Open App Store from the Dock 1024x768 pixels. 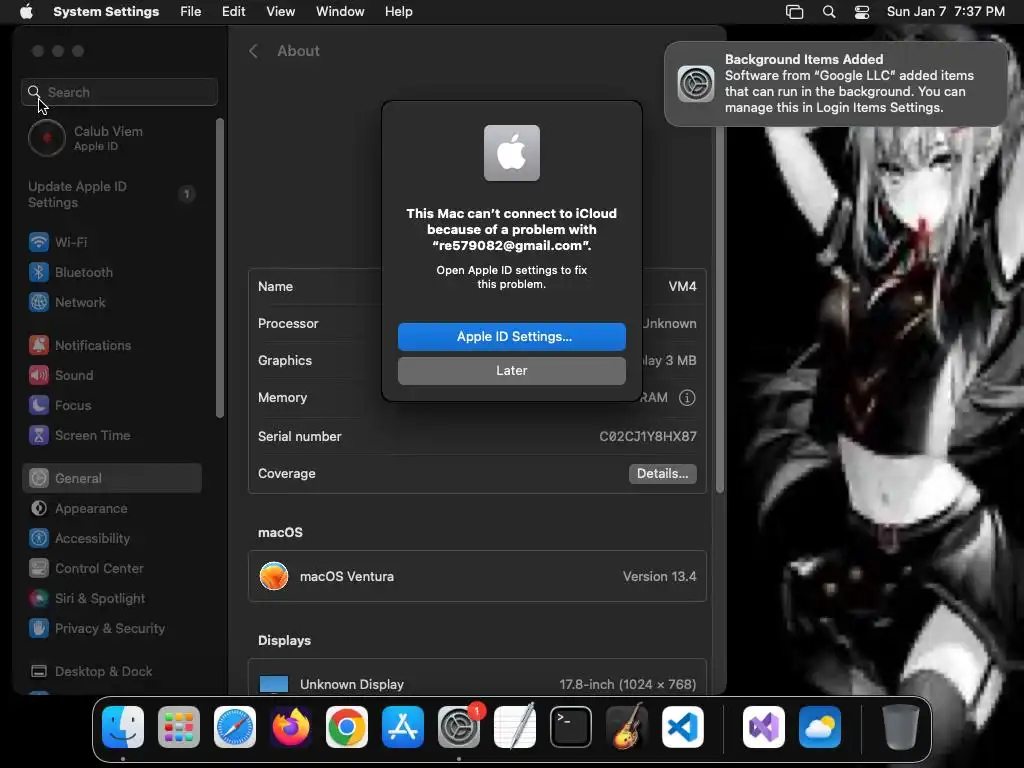tap(403, 727)
